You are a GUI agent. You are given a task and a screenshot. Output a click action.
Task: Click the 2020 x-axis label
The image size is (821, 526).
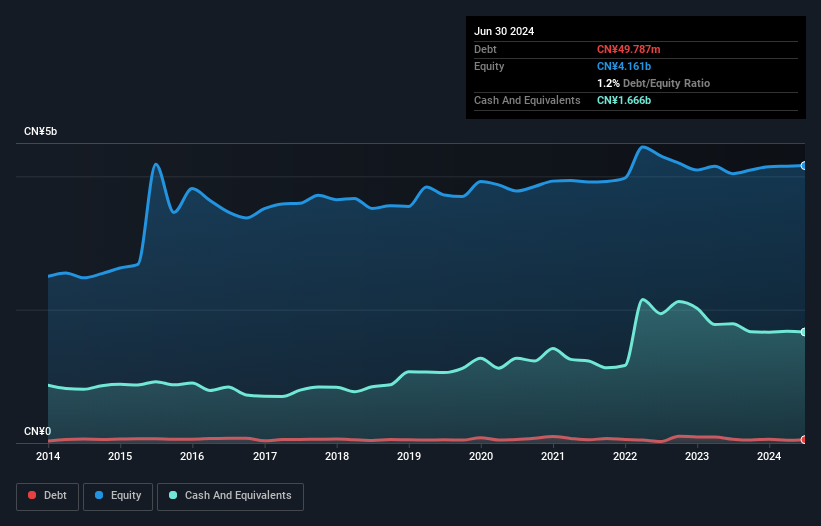tap(481, 456)
